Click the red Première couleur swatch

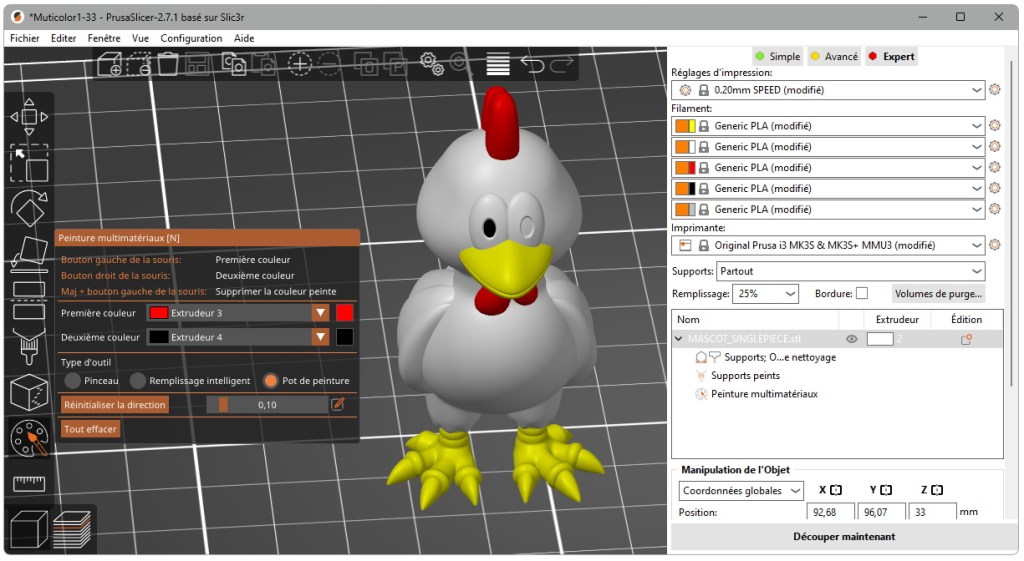345,313
